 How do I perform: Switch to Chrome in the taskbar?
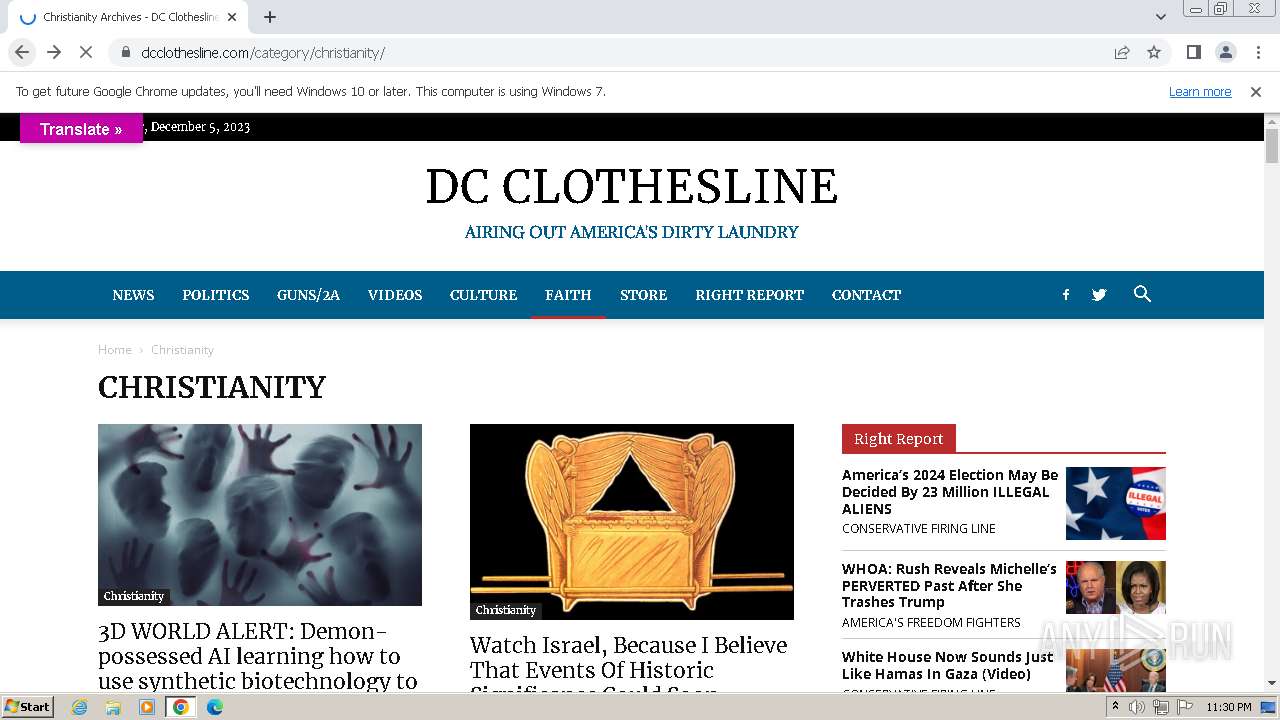[x=181, y=707]
